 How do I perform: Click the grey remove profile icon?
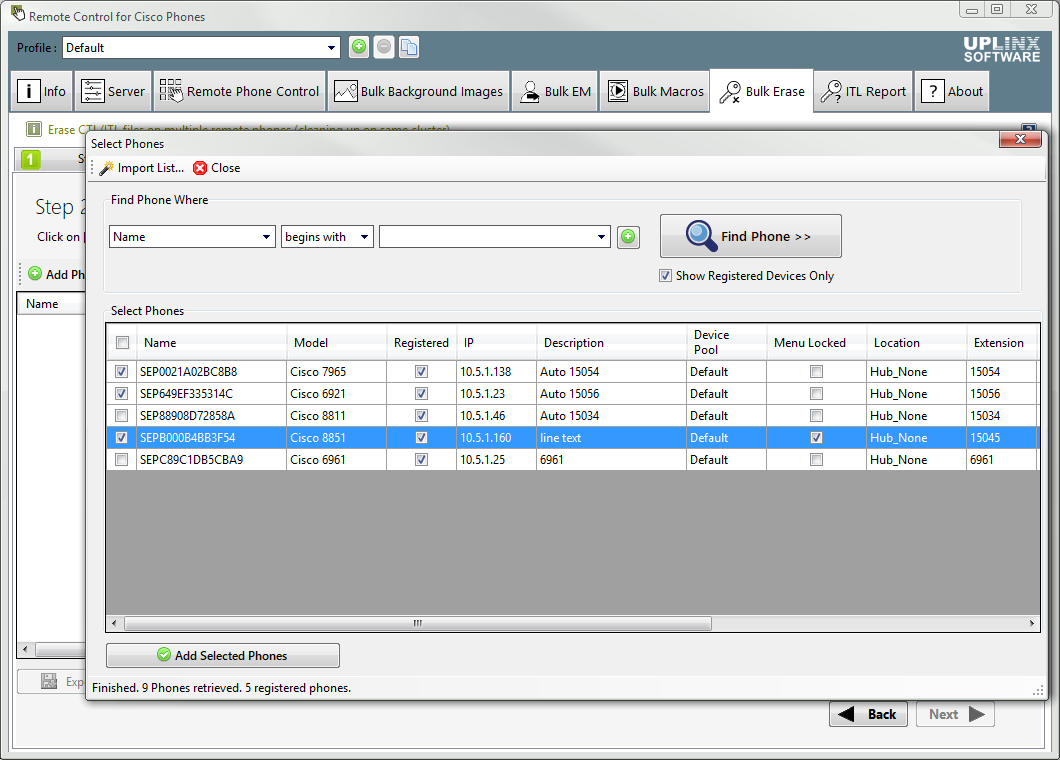384,47
